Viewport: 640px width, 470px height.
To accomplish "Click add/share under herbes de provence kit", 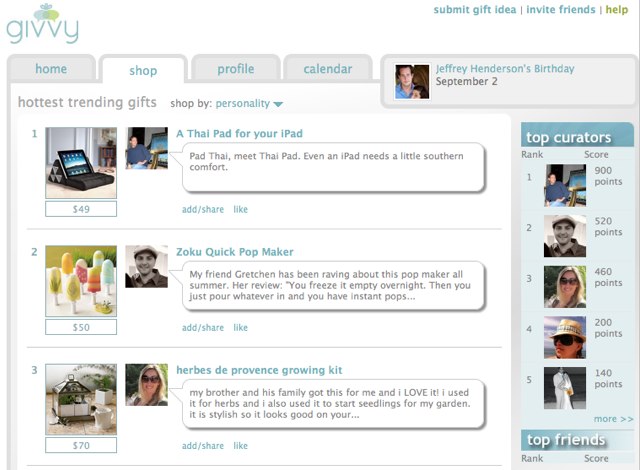I will tap(203, 446).
